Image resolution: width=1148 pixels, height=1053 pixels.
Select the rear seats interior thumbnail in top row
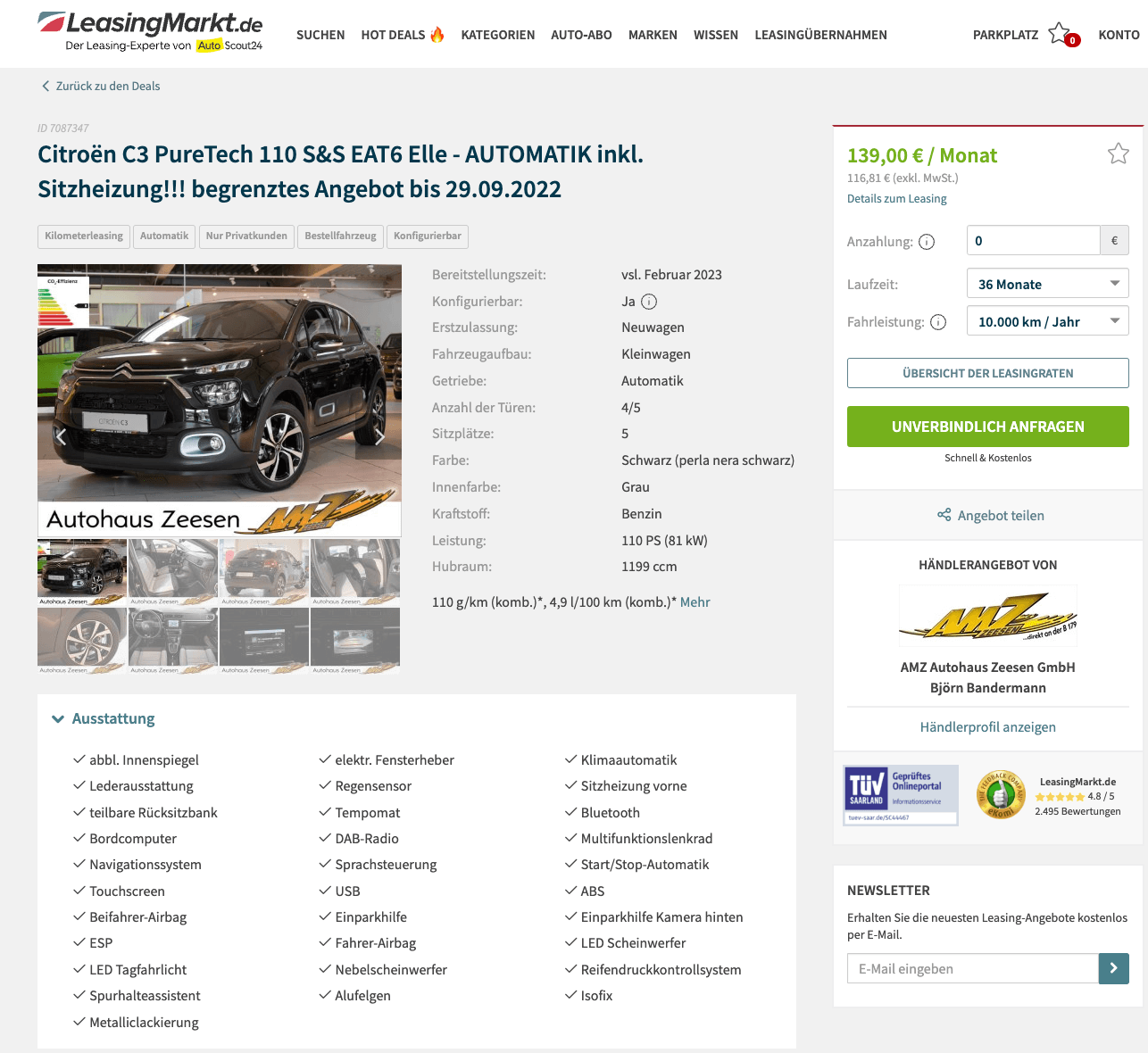pyautogui.click(x=355, y=572)
